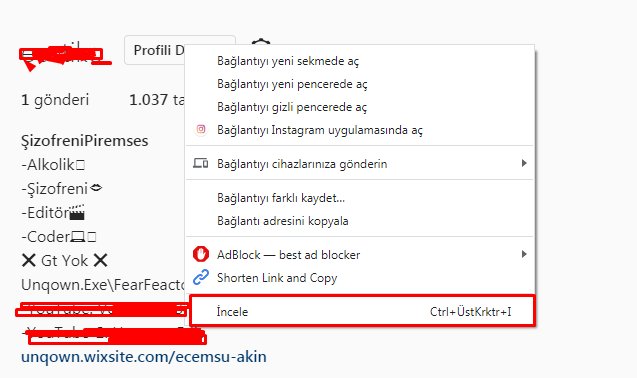This screenshot has height=378, width=637.
Task: Choose Shorten Link and Copy
Action: [360, 278]
